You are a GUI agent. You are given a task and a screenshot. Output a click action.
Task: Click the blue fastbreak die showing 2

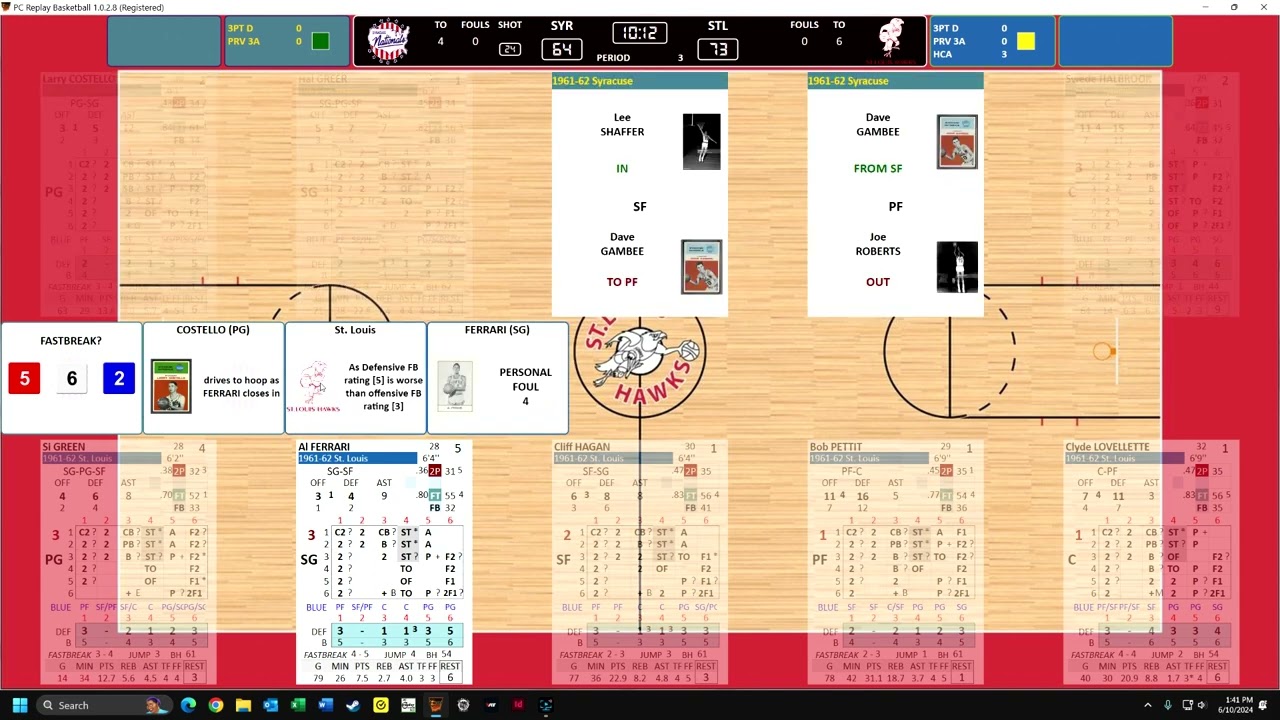click(x=118, y=379)
